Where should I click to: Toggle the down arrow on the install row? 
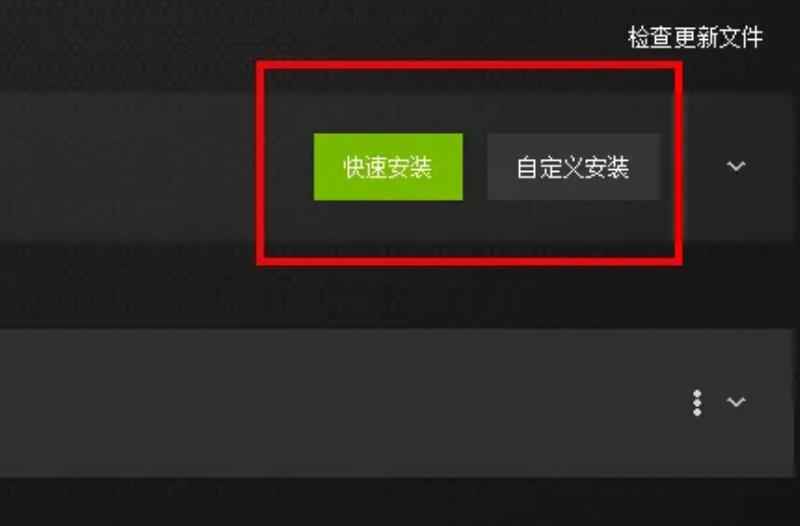(x=736, y=166)
